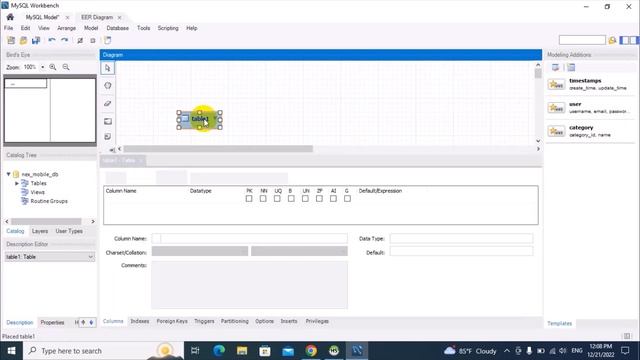Select the hand pan tool
This screenshot has height=360, width=640.
[108, 86]
